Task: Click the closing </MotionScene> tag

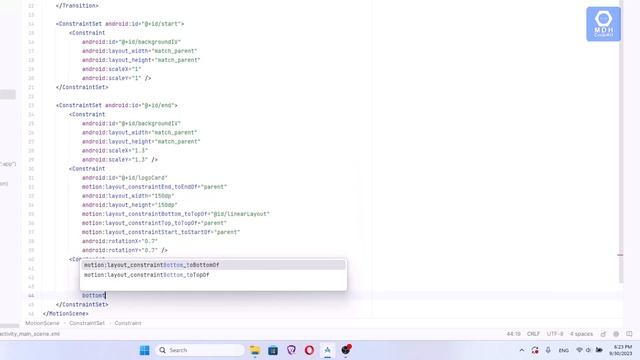Action: pos(65,314)
